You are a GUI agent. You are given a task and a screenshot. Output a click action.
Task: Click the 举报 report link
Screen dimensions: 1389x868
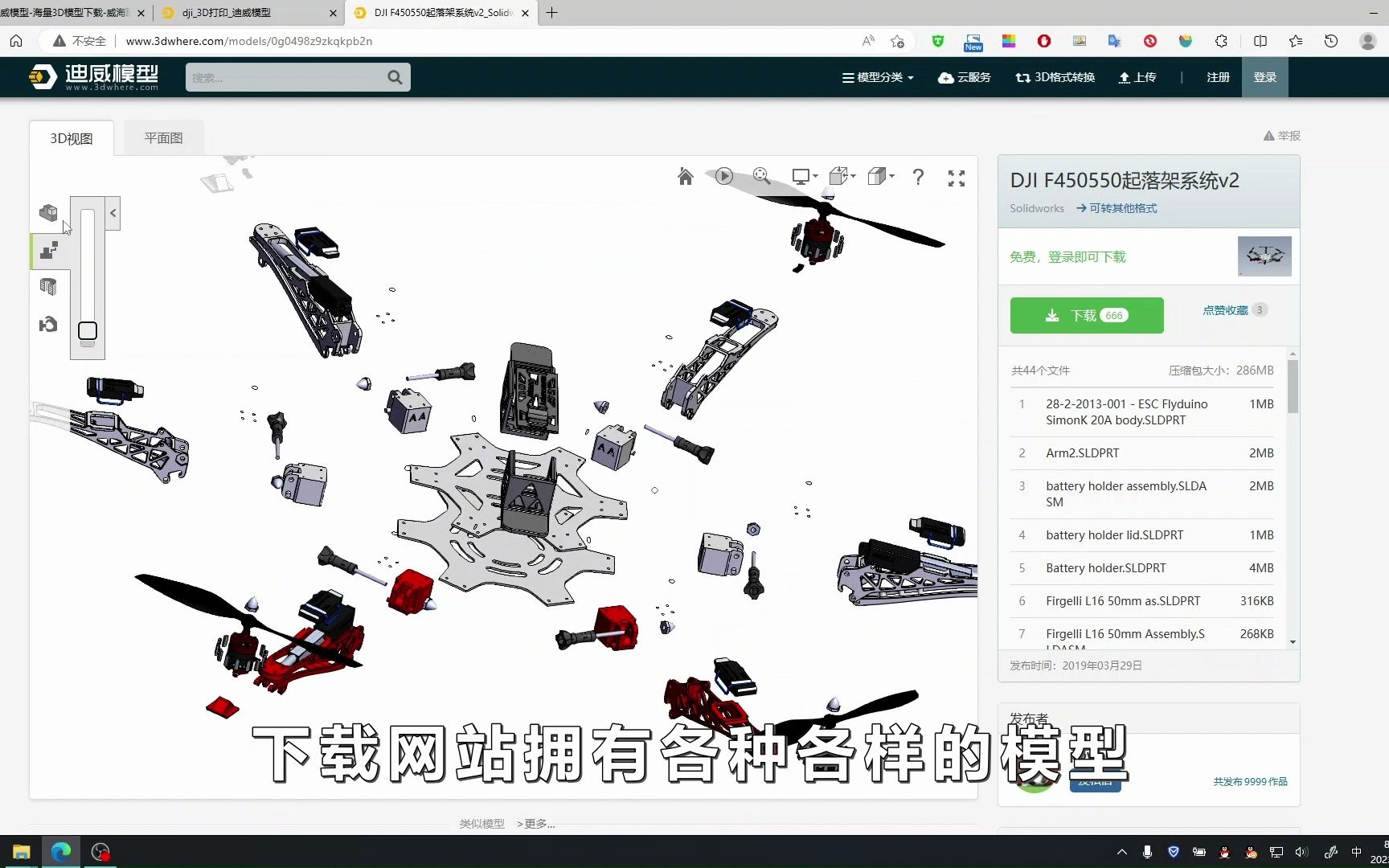coord(1282,136)
